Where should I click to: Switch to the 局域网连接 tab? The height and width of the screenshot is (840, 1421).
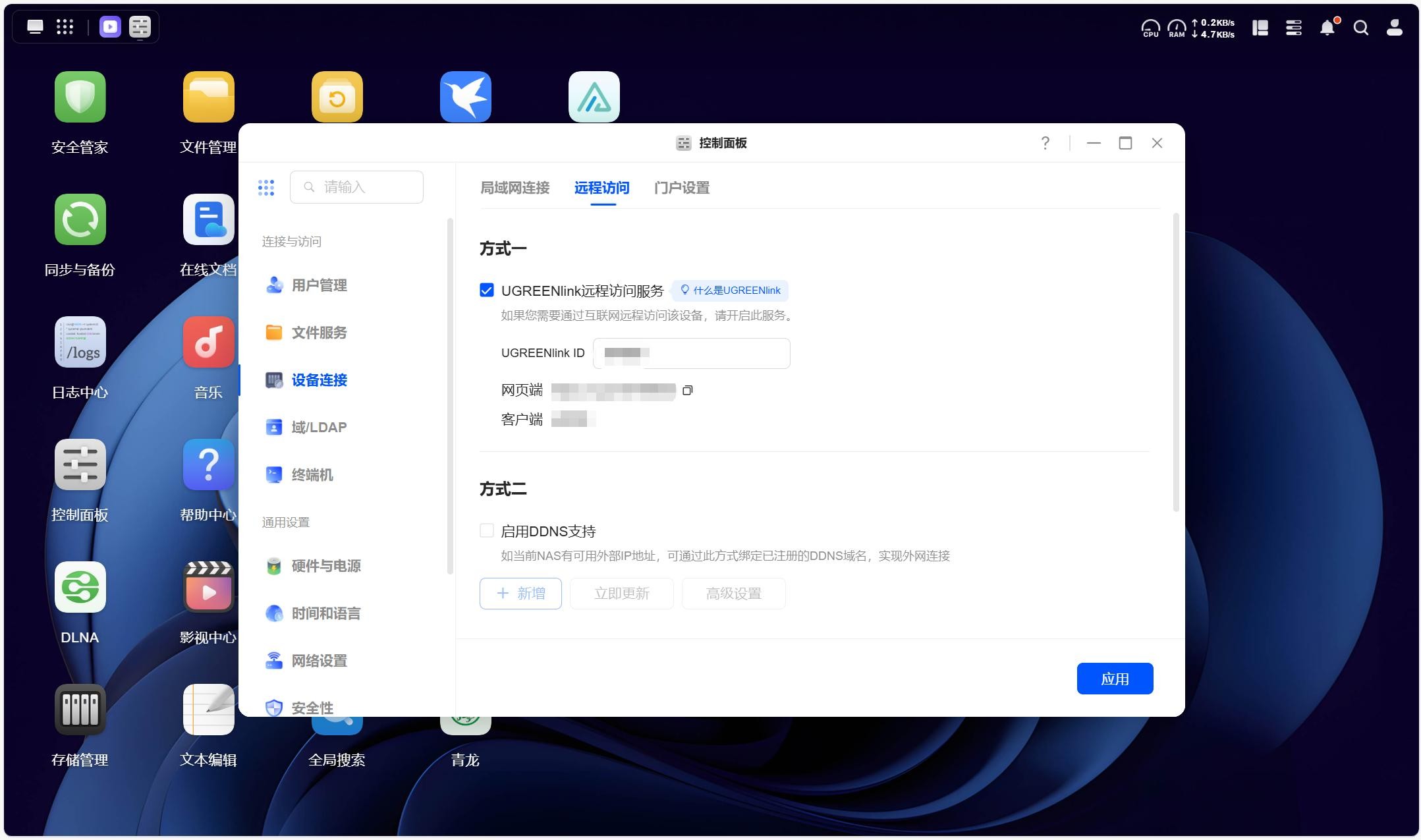[515, 188]
